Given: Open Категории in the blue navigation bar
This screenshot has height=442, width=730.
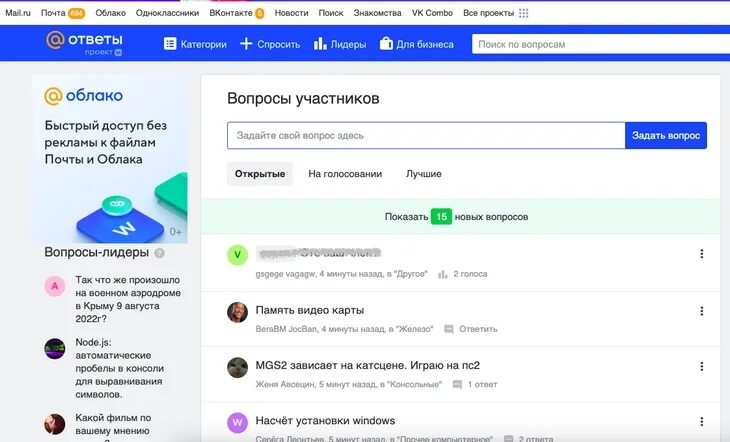Looking at the screenshot, I should 203,44.
